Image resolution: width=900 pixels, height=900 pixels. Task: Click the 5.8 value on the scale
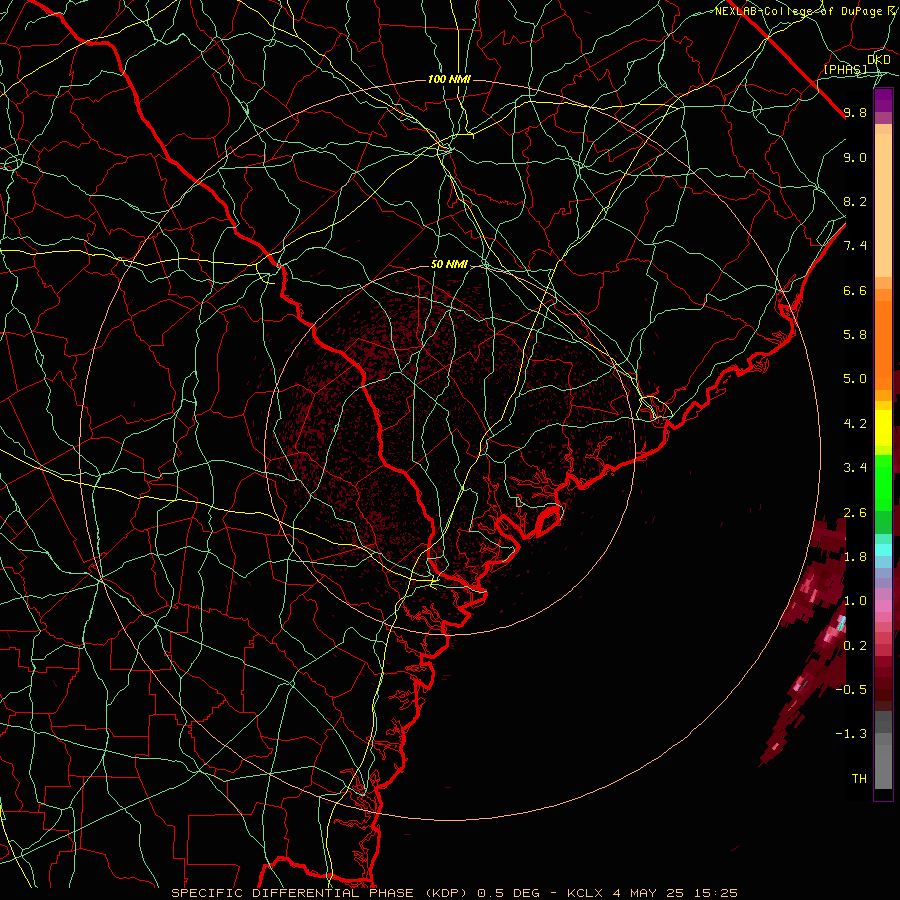[855, 335]
